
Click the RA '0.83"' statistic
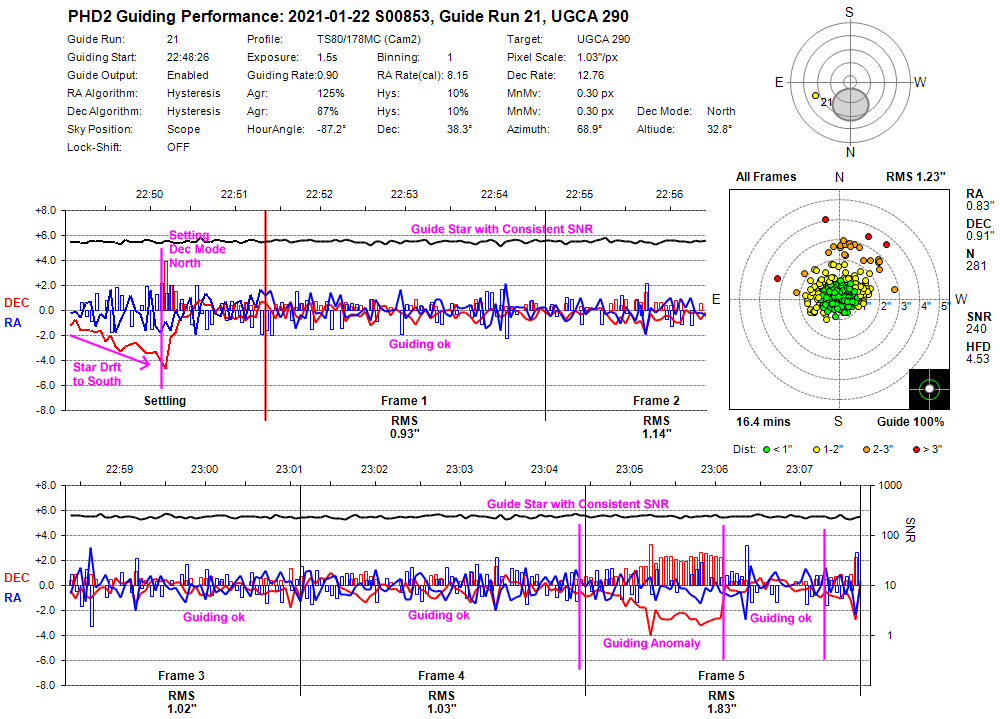point(980,205)
